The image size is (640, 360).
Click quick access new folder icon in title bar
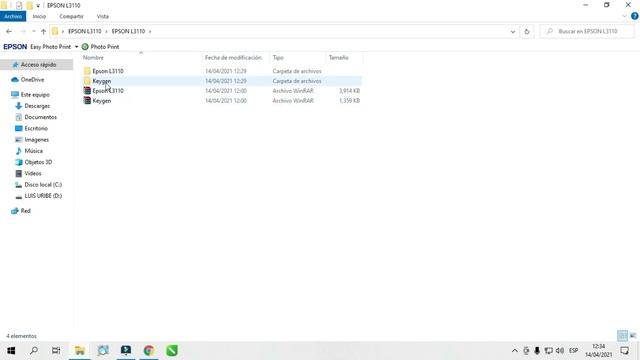click(29, 6)
